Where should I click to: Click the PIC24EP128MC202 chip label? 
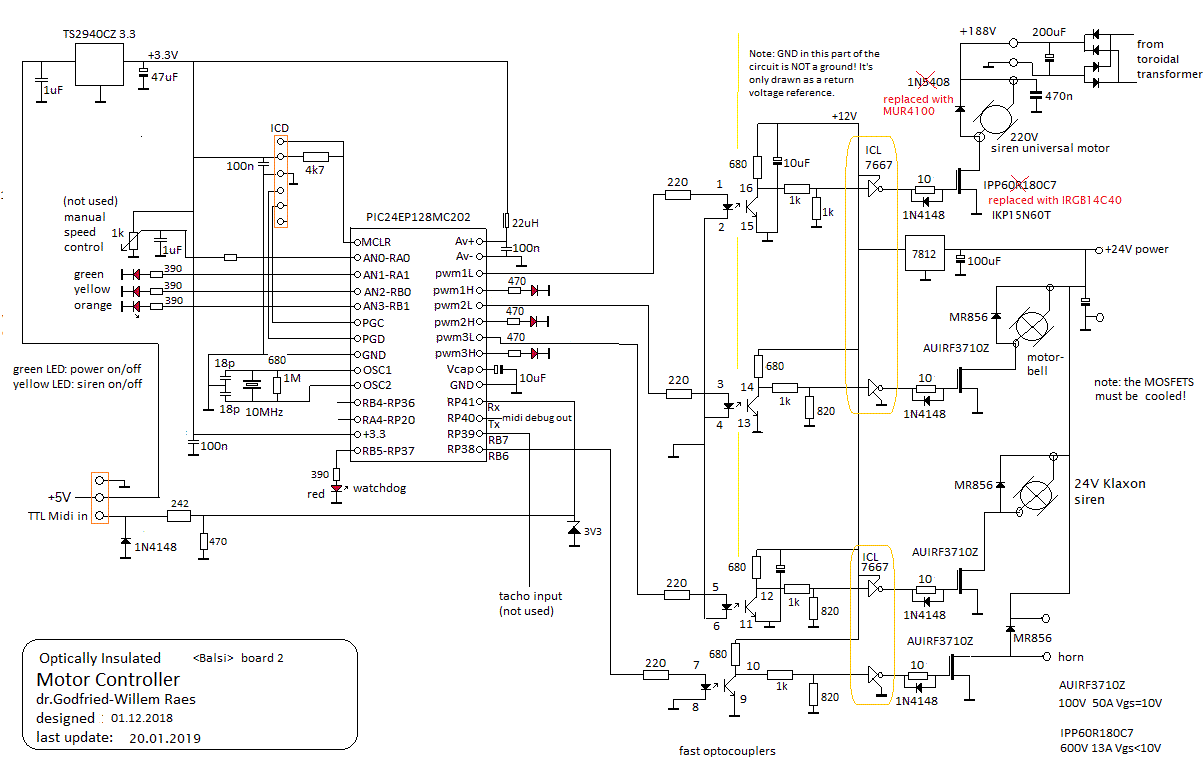pos(417,217)
